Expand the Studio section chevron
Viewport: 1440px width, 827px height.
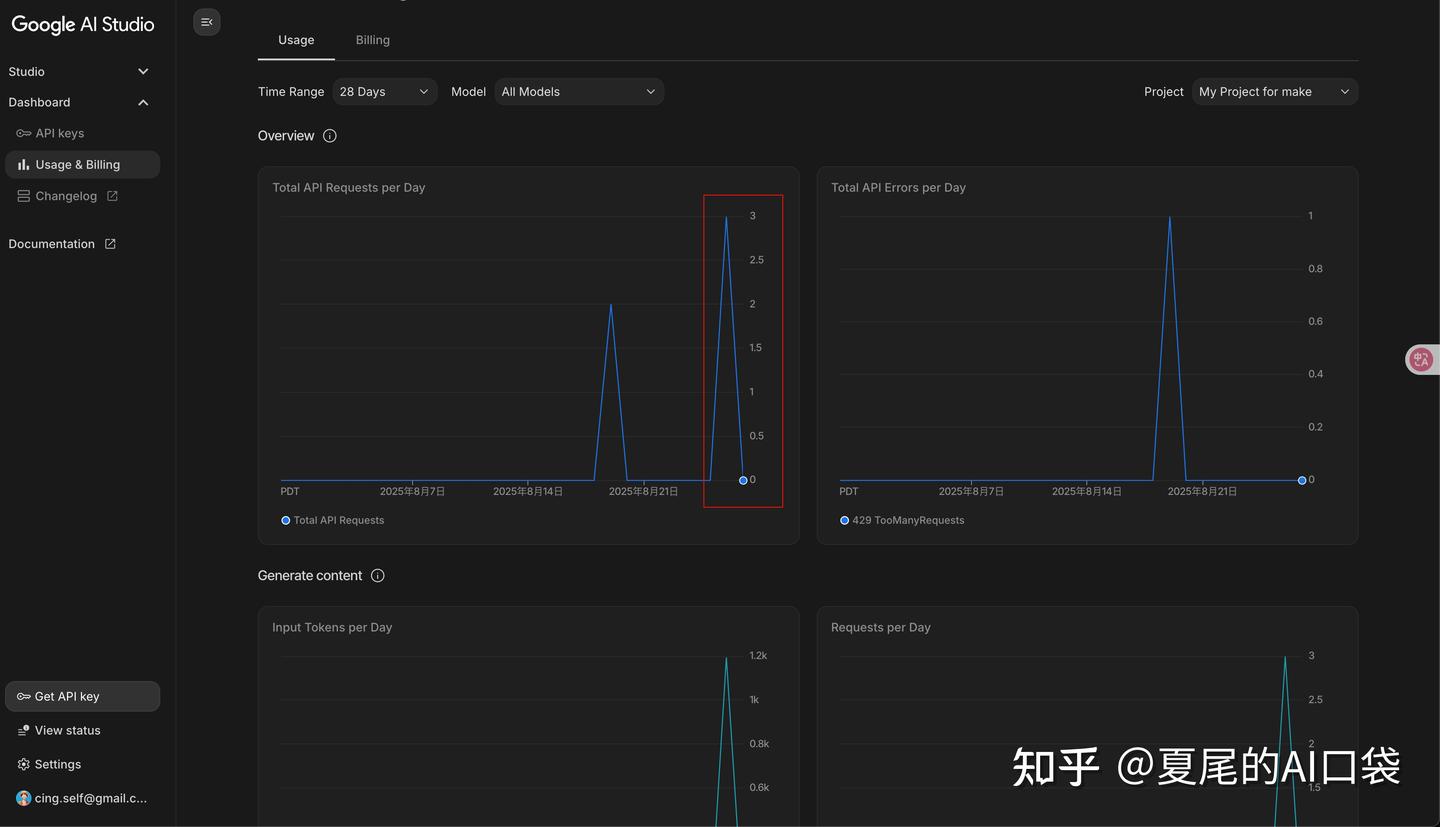point(143,72)
